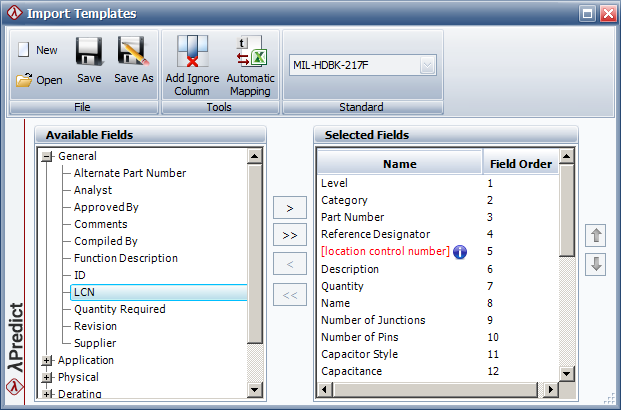
Task: Move selected field up with arrow
Action: tap(598, 237)
